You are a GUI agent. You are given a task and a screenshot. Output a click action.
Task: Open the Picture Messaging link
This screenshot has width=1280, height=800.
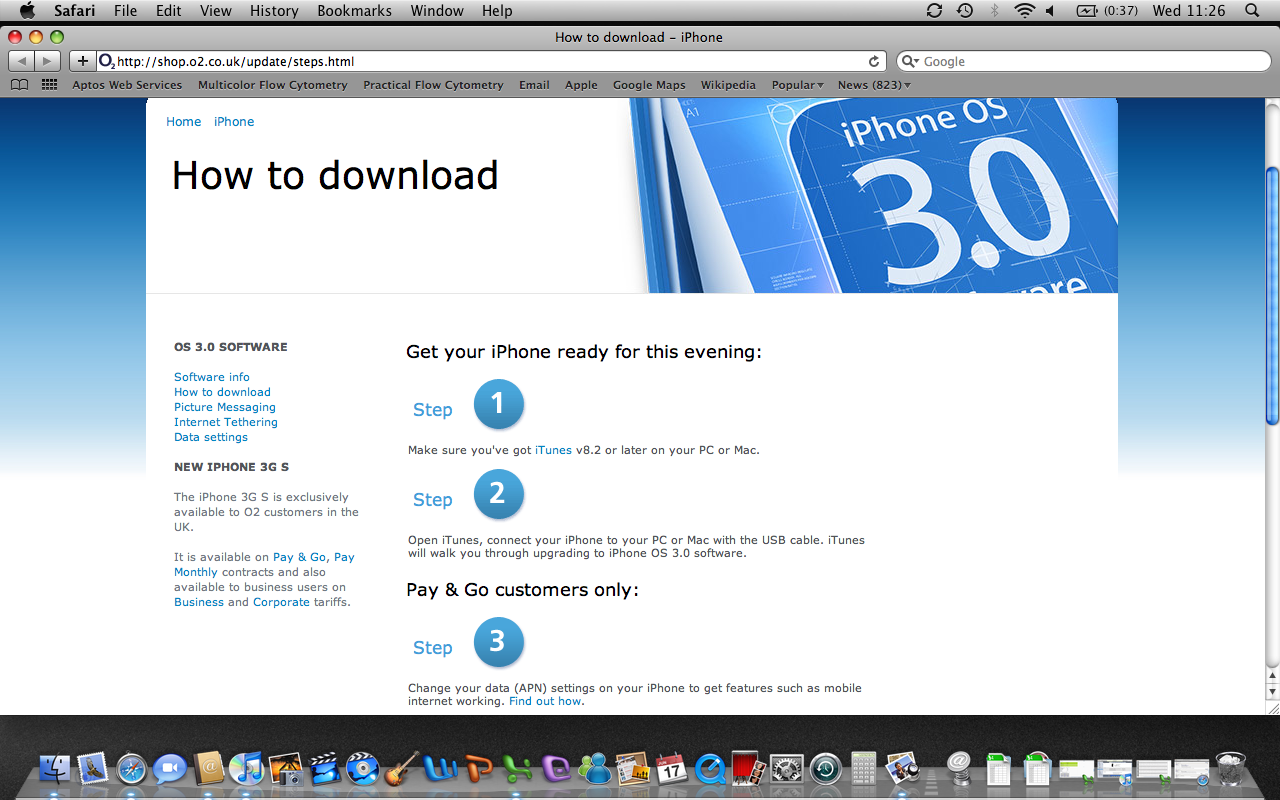225,407
